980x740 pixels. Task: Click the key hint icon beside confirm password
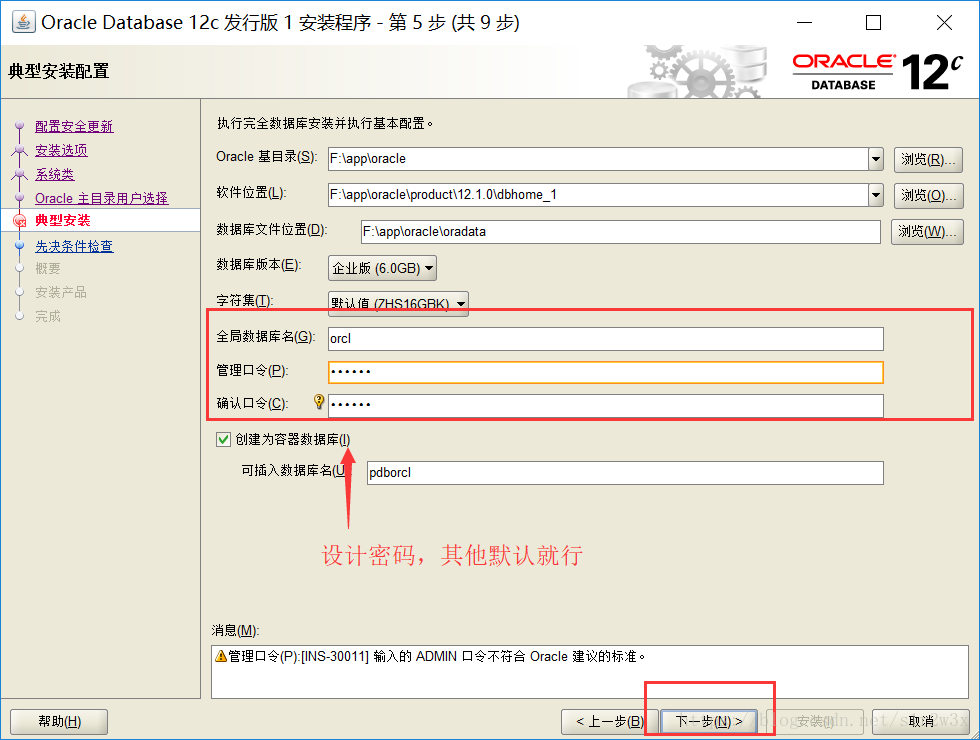pos(319,401)
